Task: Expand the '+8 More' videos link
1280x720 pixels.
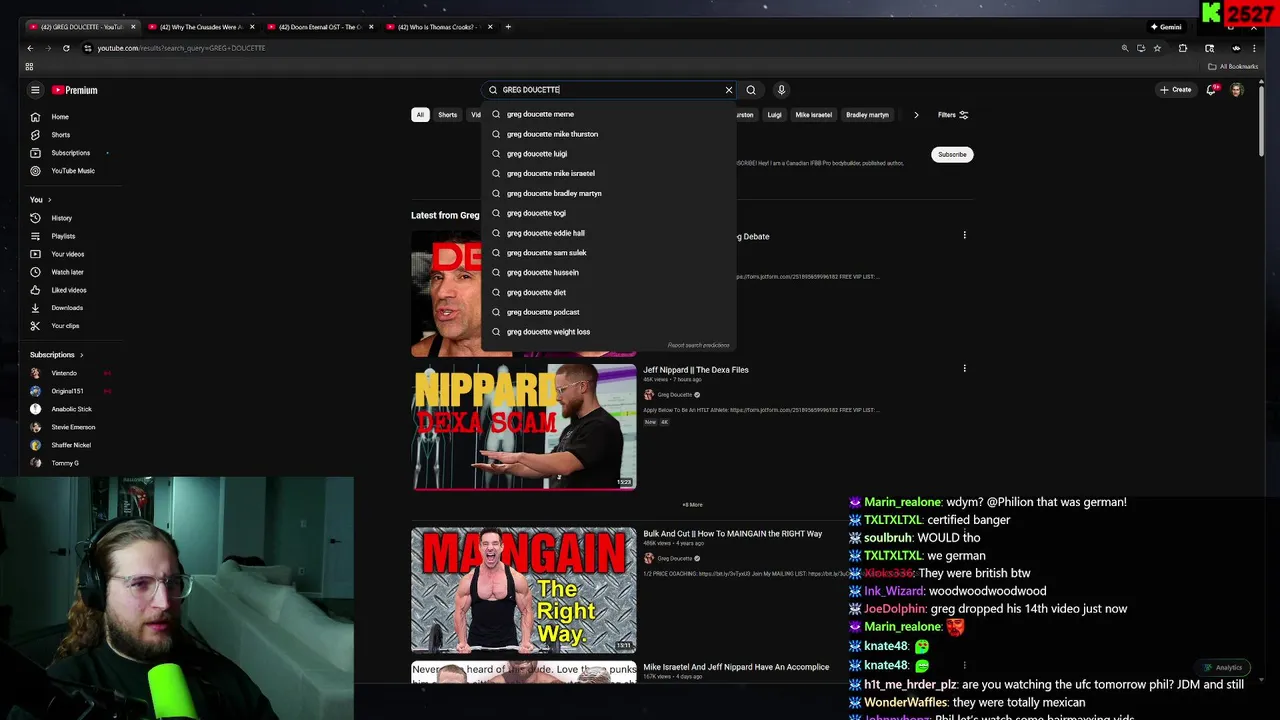Action: tap(692, 505)
